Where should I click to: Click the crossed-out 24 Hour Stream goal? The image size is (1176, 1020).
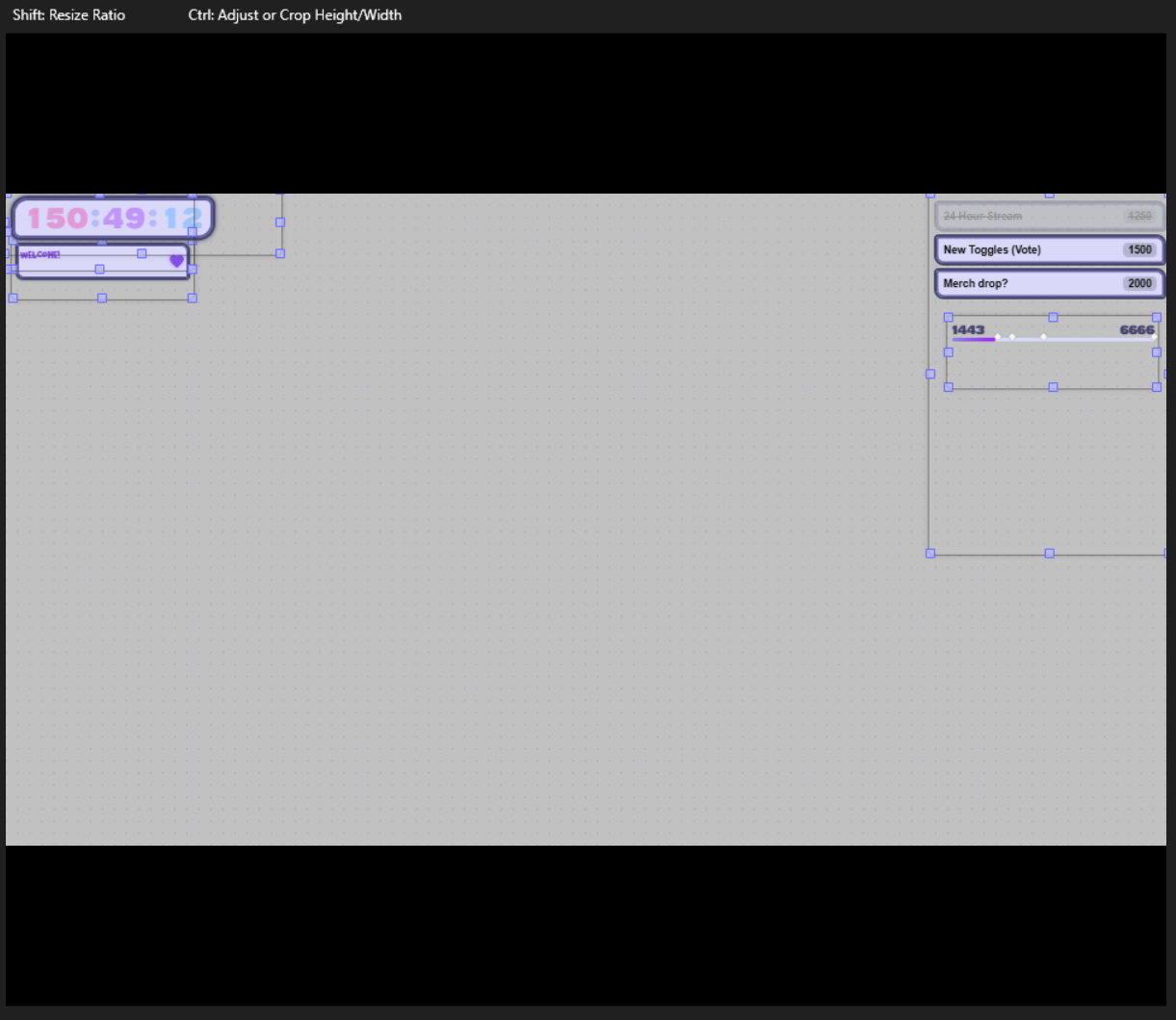click(982, 216)
